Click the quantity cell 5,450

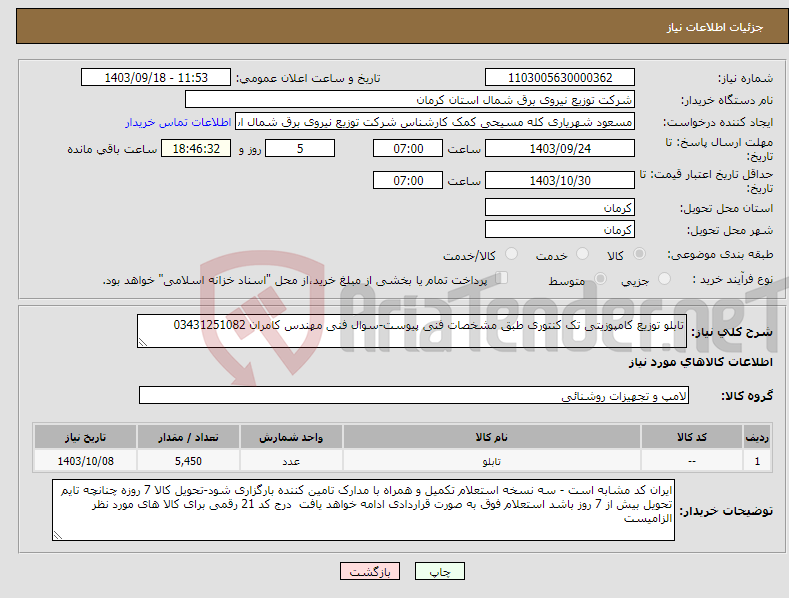[x=188, y=461]
